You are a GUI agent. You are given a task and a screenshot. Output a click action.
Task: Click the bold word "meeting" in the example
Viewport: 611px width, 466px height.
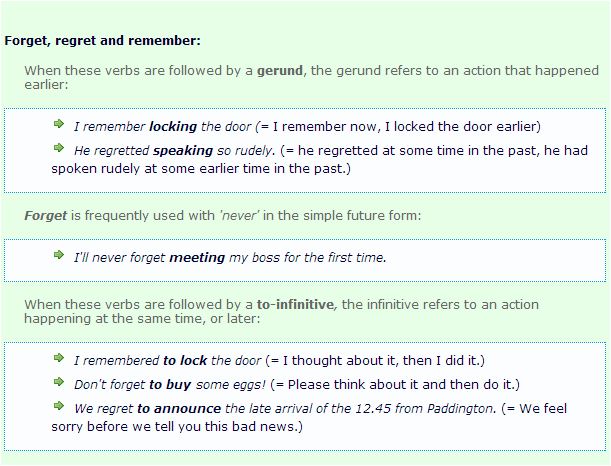point(197,258)
